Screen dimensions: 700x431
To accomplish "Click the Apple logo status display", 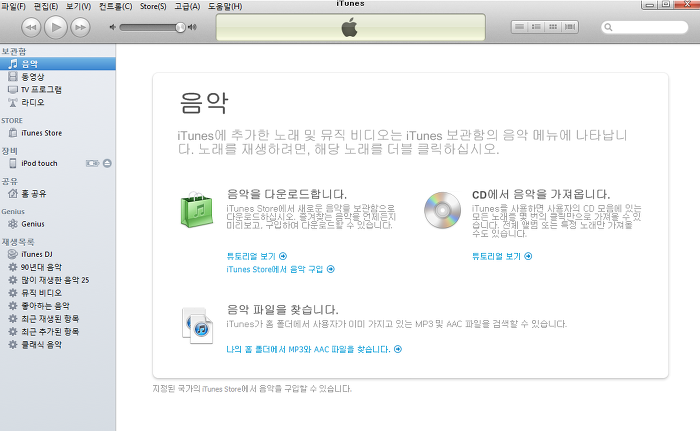I will (351, 27).
